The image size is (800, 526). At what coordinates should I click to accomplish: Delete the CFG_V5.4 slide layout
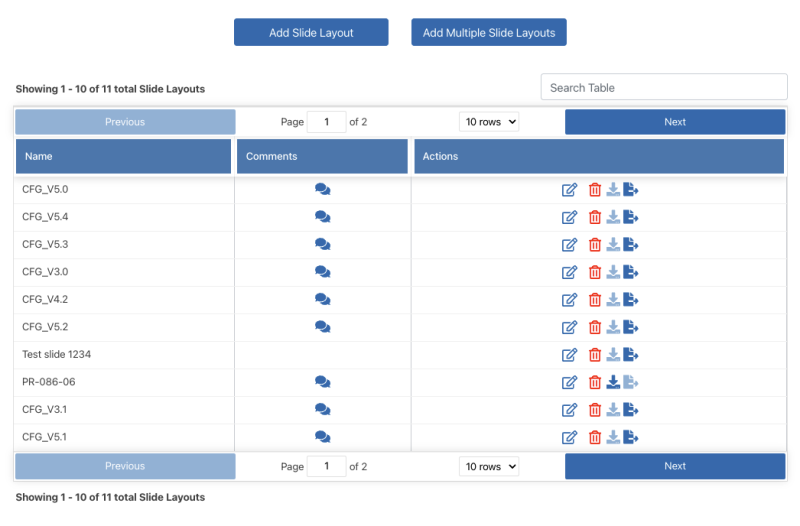(x=595, y=217)
